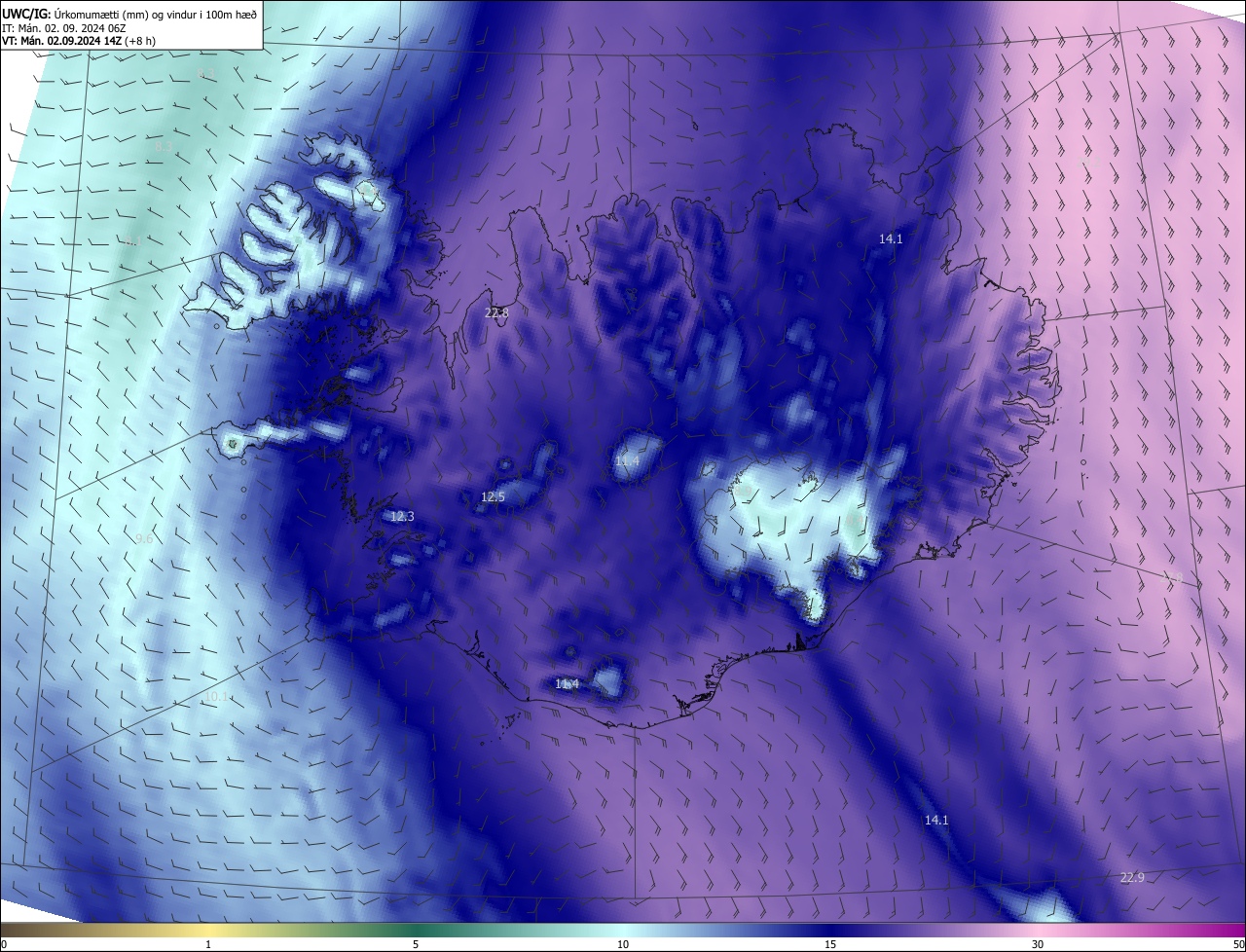Viewport: 1246px width, 952px height.
Task: Click the 10 tick label on the color scale
Action: pos(623,944)
